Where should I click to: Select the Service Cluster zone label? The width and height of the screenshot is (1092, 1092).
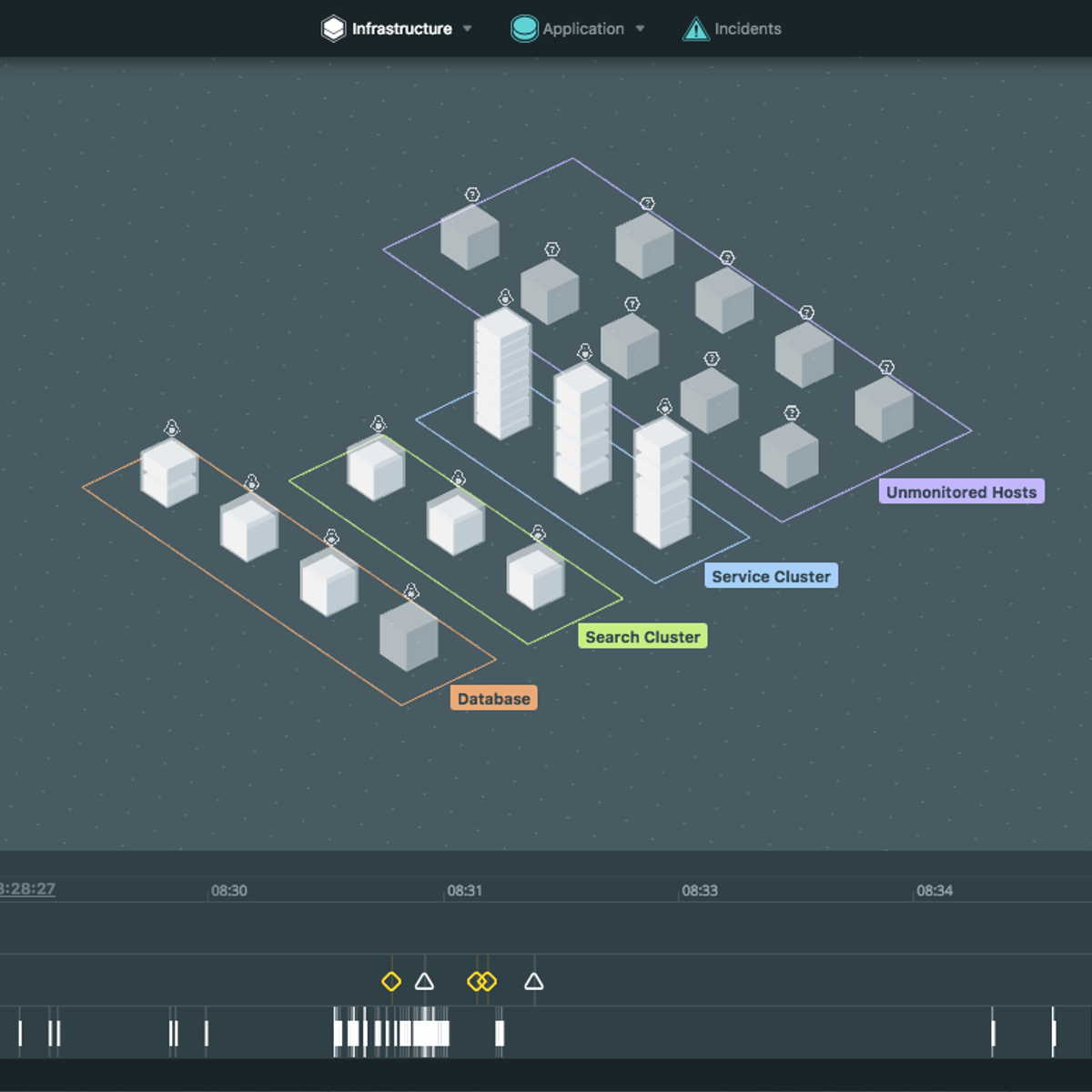click(x=771, y=576)
